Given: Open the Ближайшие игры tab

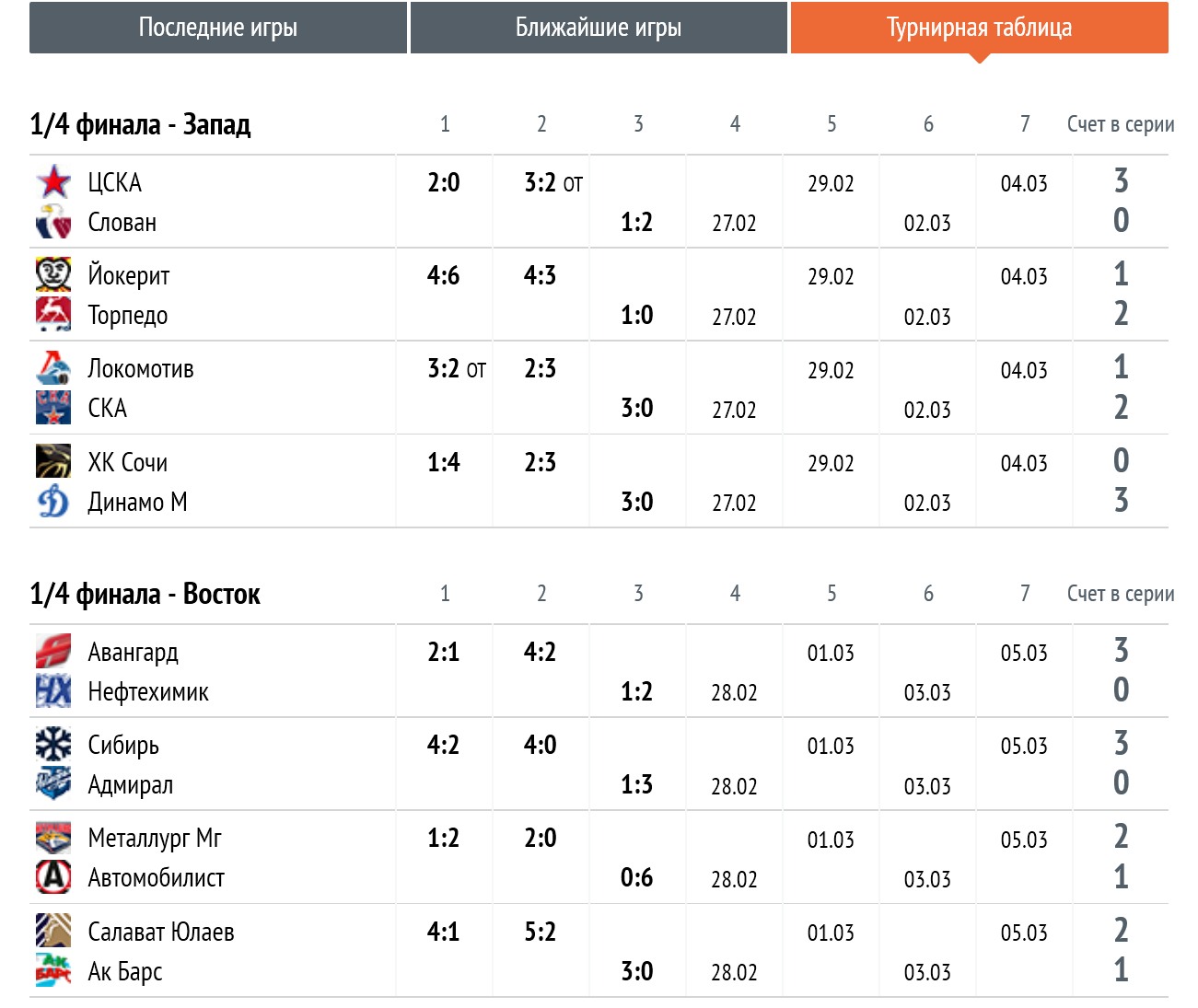Looking at the screenshot, I should pos(599,28).
